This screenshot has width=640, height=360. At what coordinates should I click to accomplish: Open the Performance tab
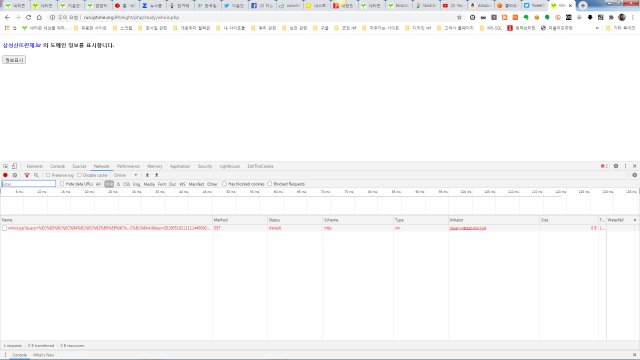(128, 166)
